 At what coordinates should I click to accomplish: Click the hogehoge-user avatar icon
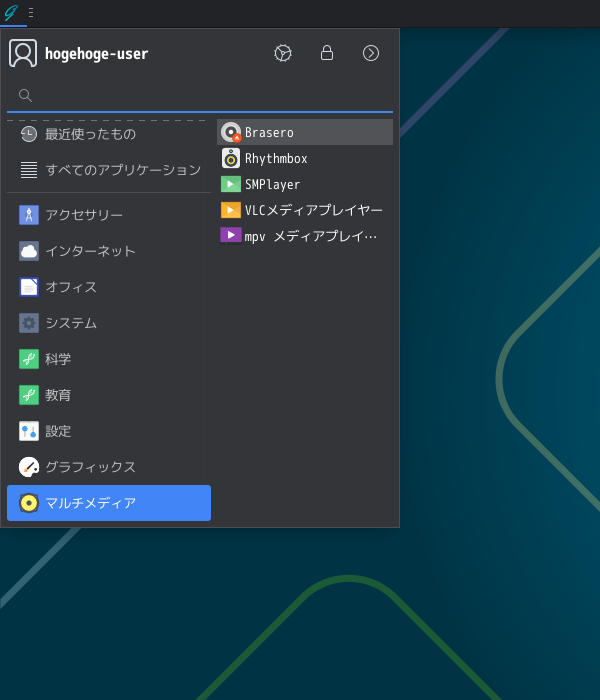[x=23, y=53]
